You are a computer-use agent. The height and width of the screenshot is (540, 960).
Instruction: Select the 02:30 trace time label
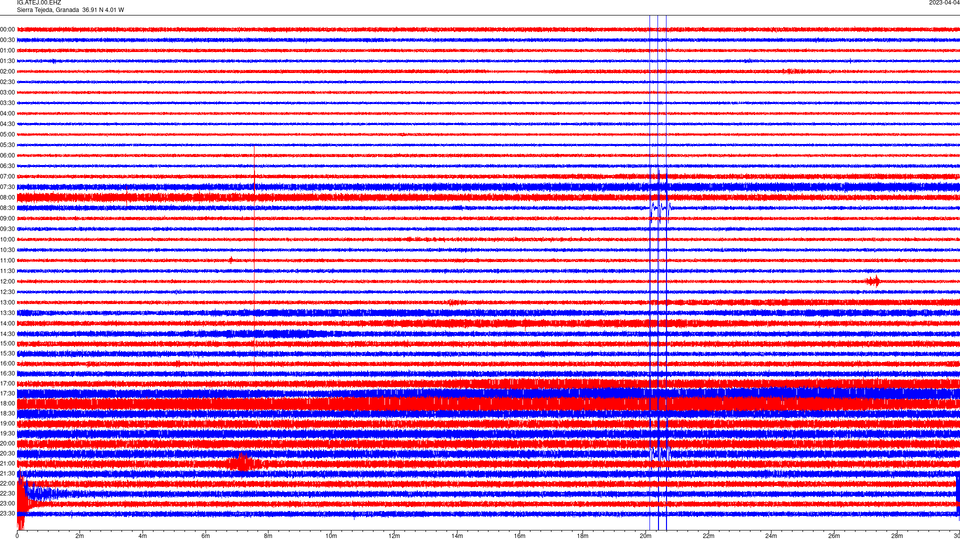coord(7,81)
